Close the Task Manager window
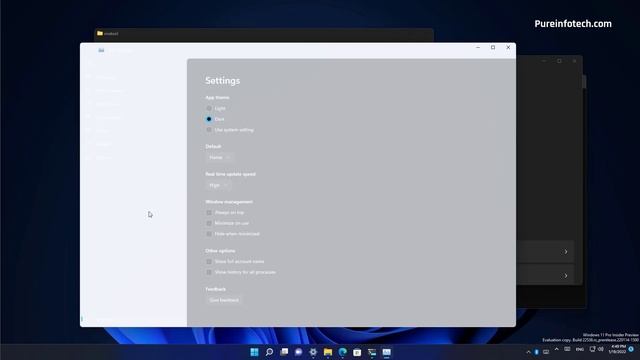 [508, 48]
